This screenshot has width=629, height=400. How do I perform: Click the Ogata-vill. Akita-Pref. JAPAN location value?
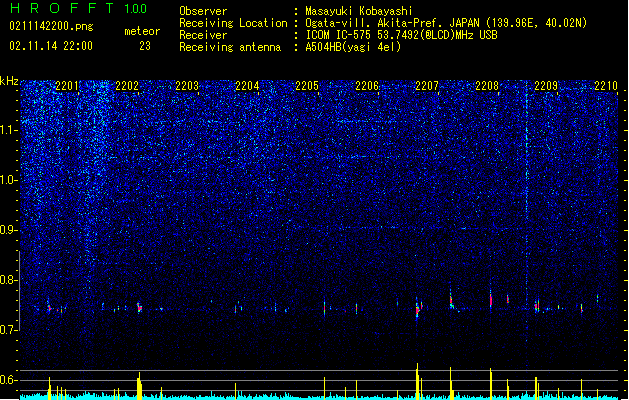[446, 23]
